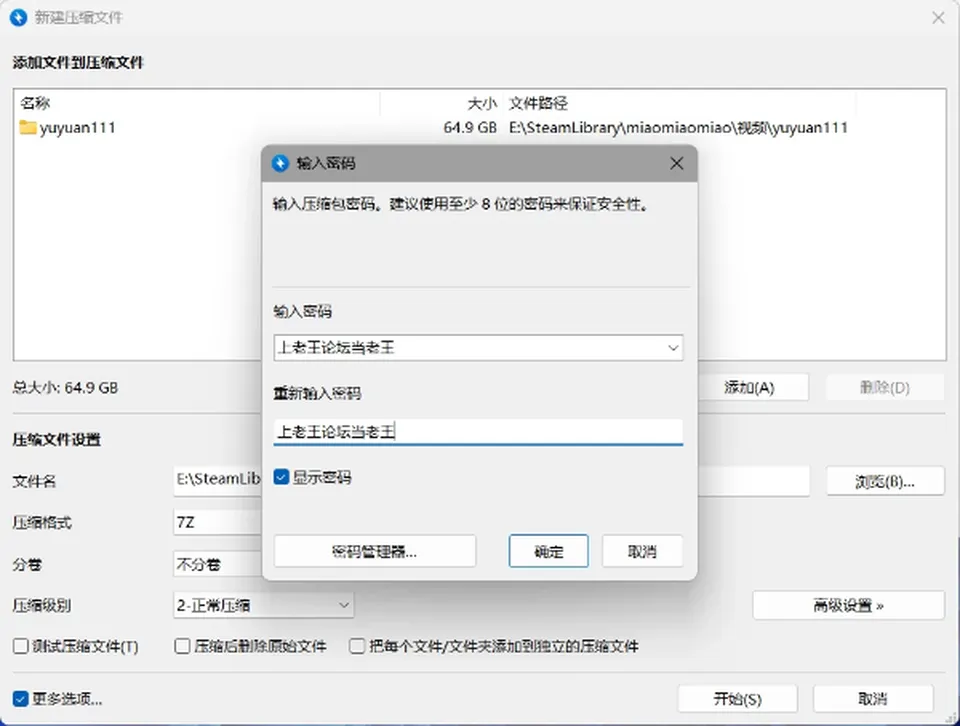
Task: Click 确定 to confirm the password
Action: 549,551
